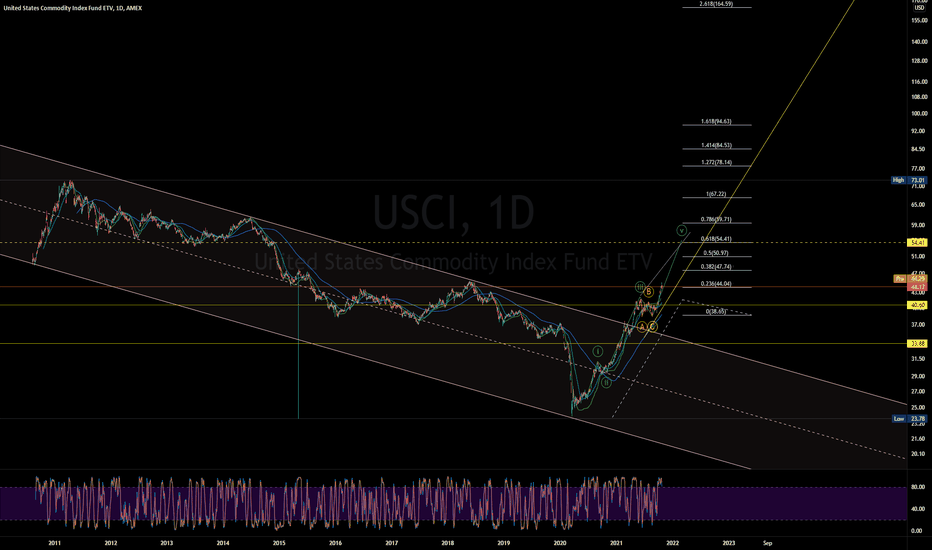
Task: Click the 2015 year label on the time axis
Action: [x=279, y=543]
